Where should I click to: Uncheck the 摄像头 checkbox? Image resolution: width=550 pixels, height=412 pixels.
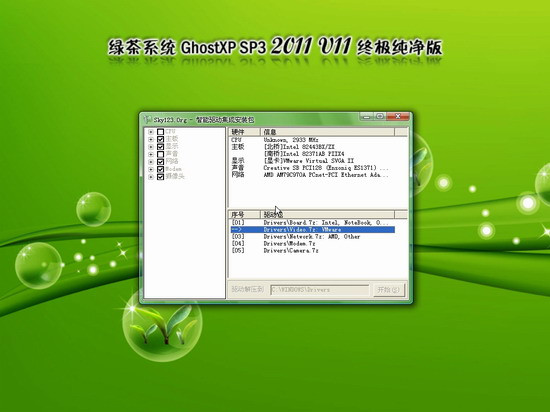point(160,176)
